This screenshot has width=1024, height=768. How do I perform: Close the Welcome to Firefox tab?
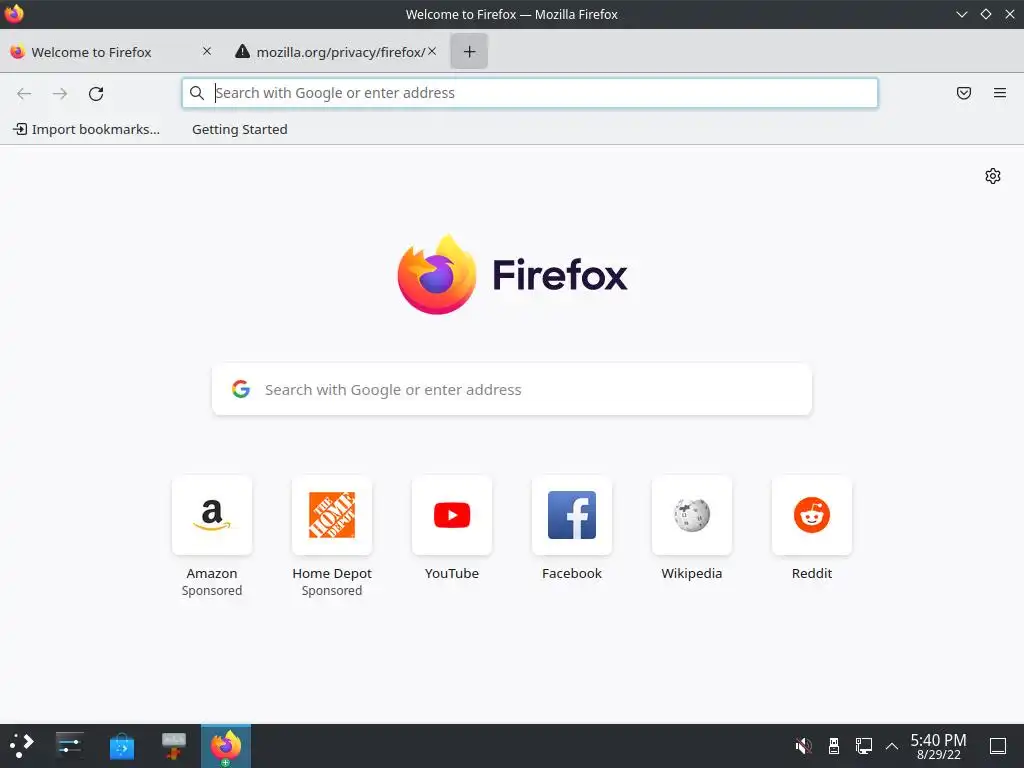(x=207, y=51)
